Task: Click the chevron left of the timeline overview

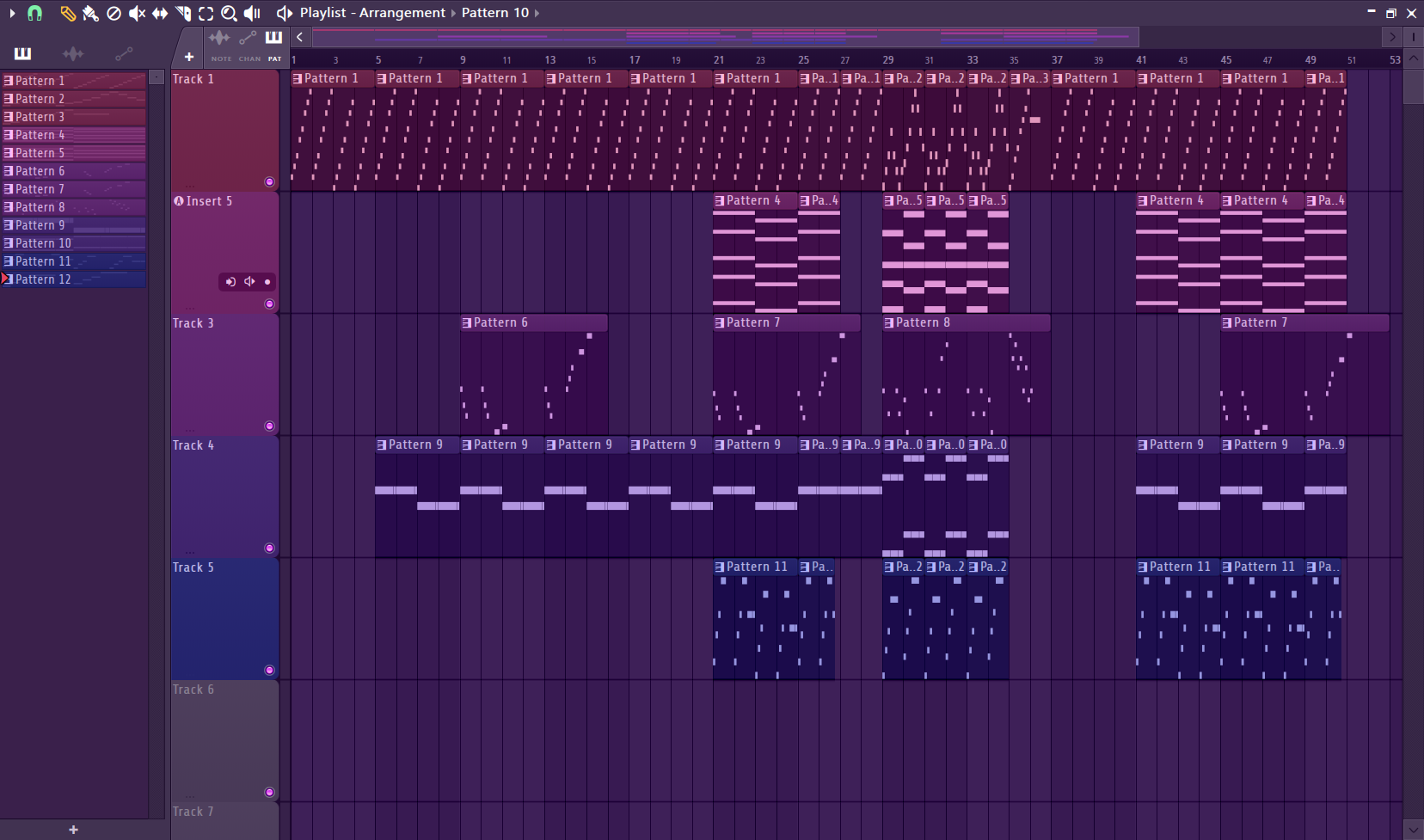Action: click(x=299, y=36)
